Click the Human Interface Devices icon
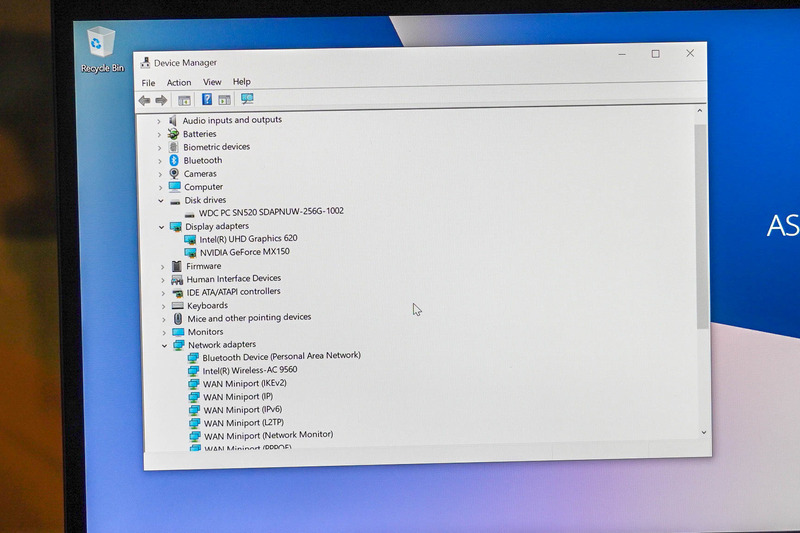Image resolution: width=800 pixels, height=533 pixels. tap(177, 280)
